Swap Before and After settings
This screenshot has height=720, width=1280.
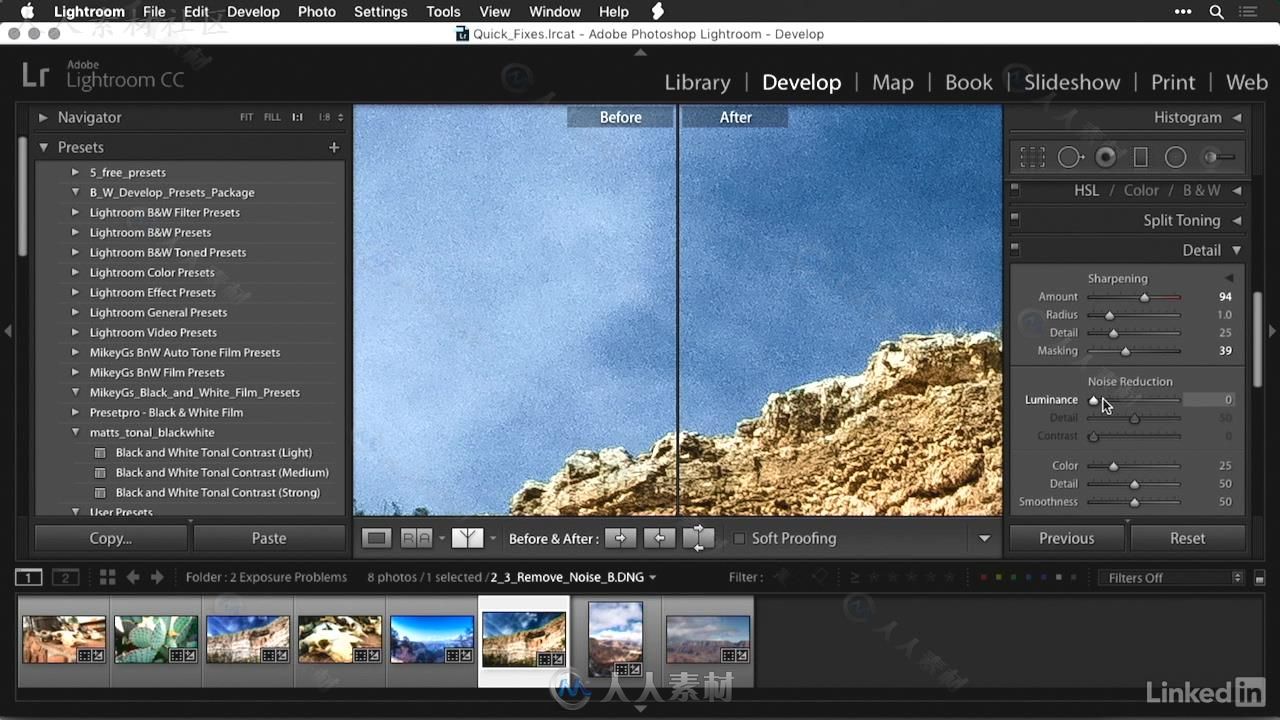(x=698, y=538)
